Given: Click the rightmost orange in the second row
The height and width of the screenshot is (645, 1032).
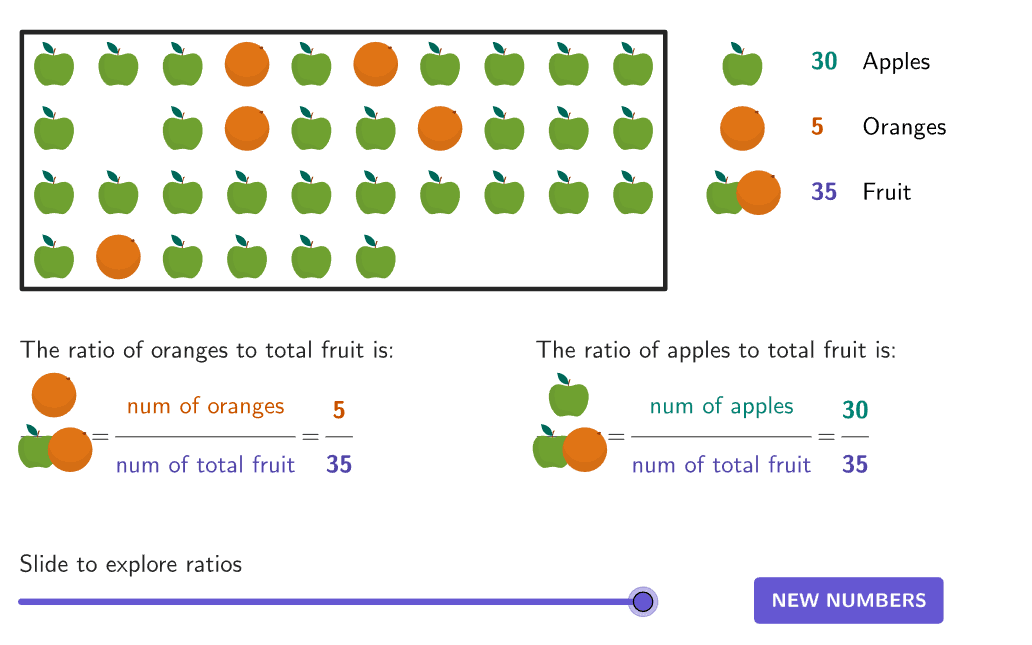Looking at the screenshot, I should [440, 128].
